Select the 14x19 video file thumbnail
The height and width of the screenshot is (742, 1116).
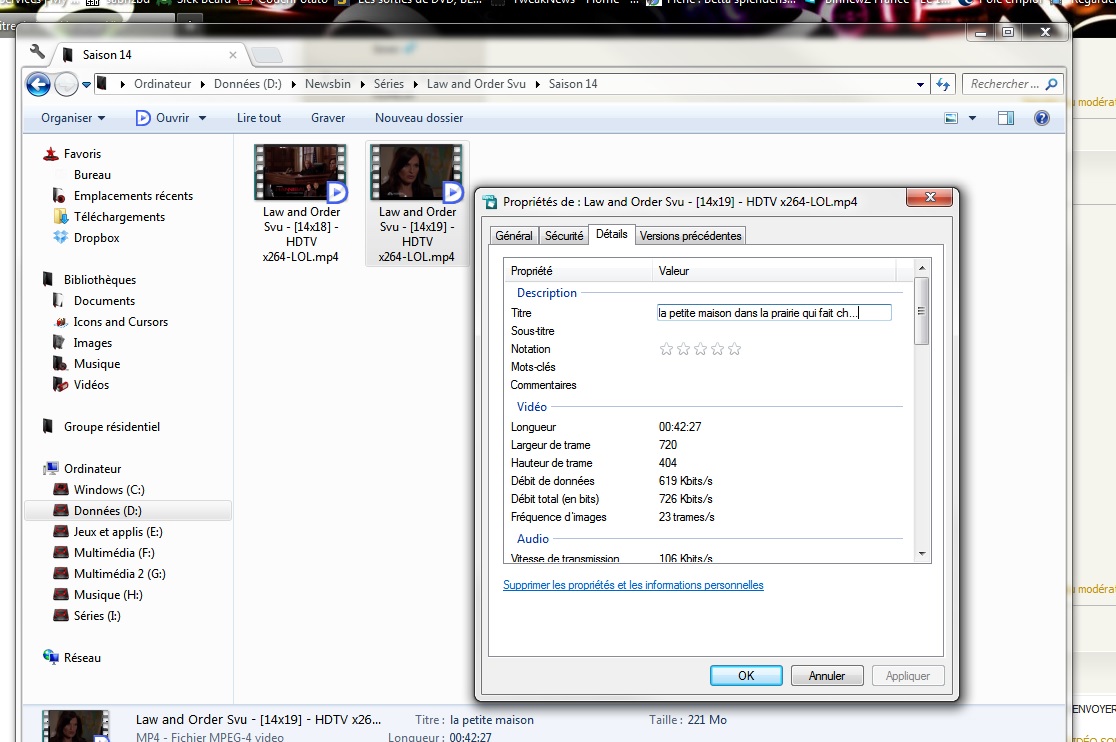coord(417,173)
